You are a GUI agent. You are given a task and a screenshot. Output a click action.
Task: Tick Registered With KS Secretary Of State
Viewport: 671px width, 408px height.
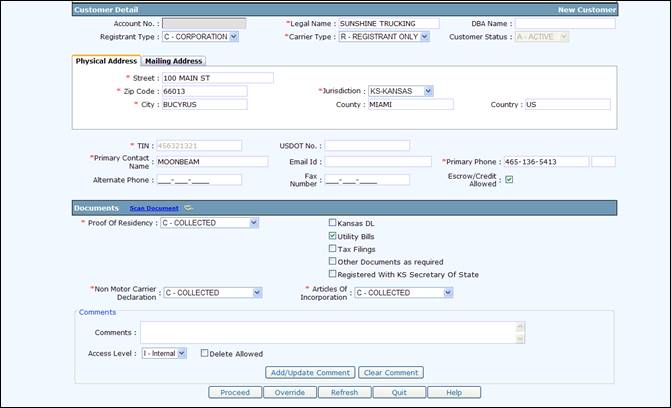[x=333, y=274]
